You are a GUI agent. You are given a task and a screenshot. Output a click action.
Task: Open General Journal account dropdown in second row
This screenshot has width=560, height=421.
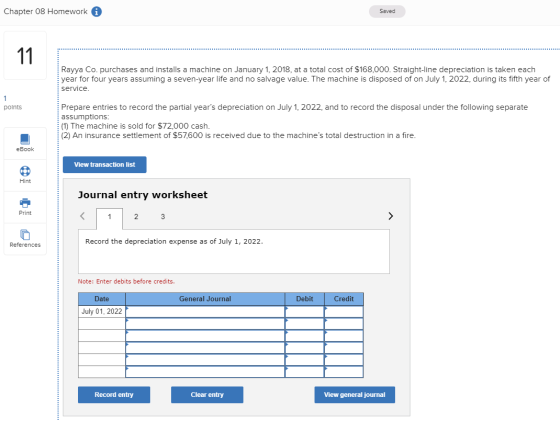tap(205, 324)
